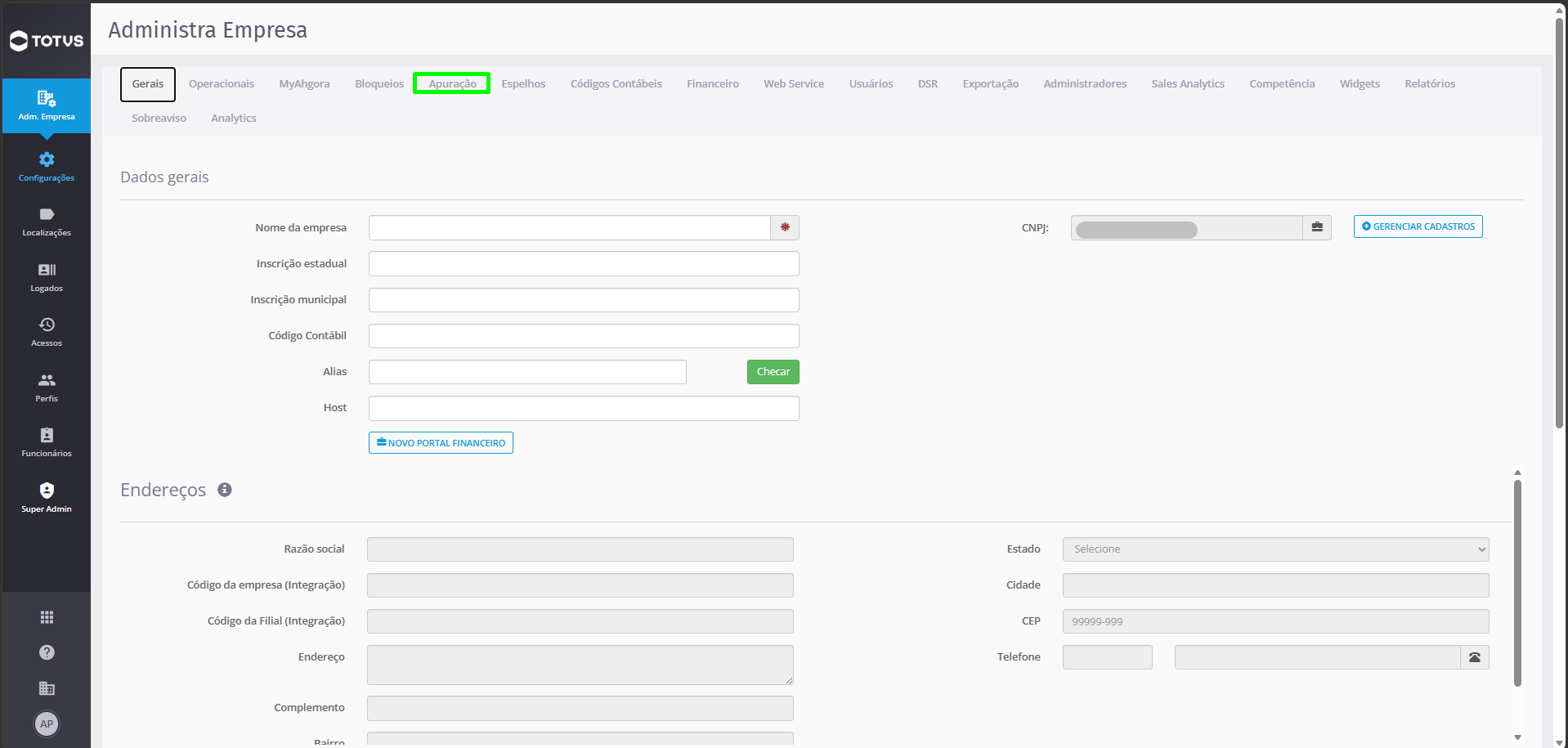Open the help question mark icon

[47, 652]
